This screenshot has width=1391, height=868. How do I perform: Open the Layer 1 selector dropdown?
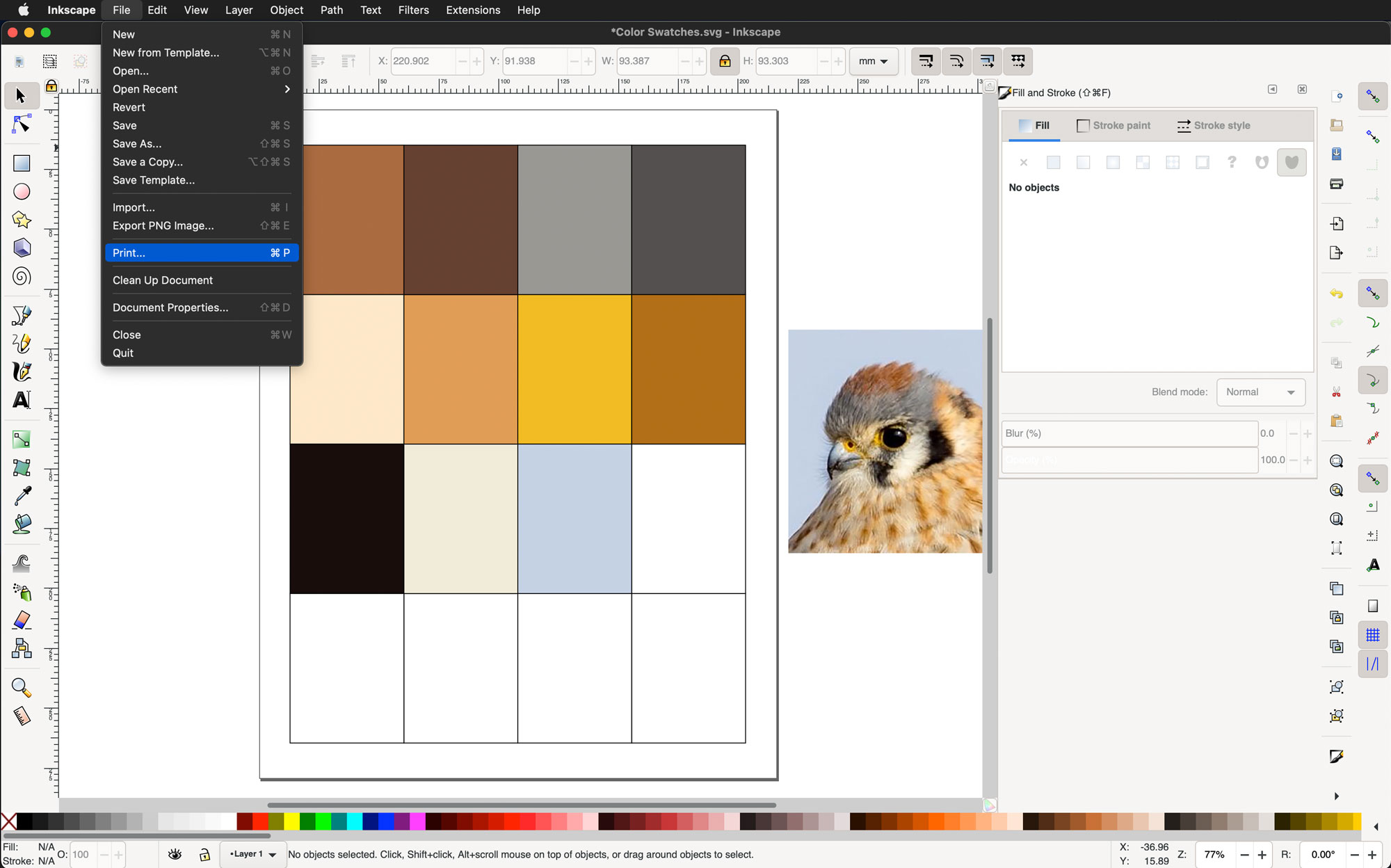click(x=252, y=854)
